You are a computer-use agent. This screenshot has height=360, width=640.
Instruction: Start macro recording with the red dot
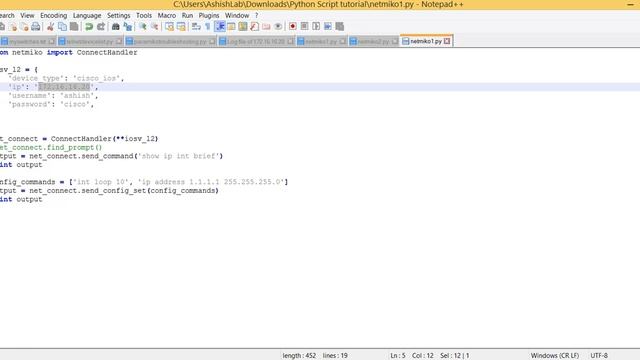pyautogui.click(x=293, y=27)
